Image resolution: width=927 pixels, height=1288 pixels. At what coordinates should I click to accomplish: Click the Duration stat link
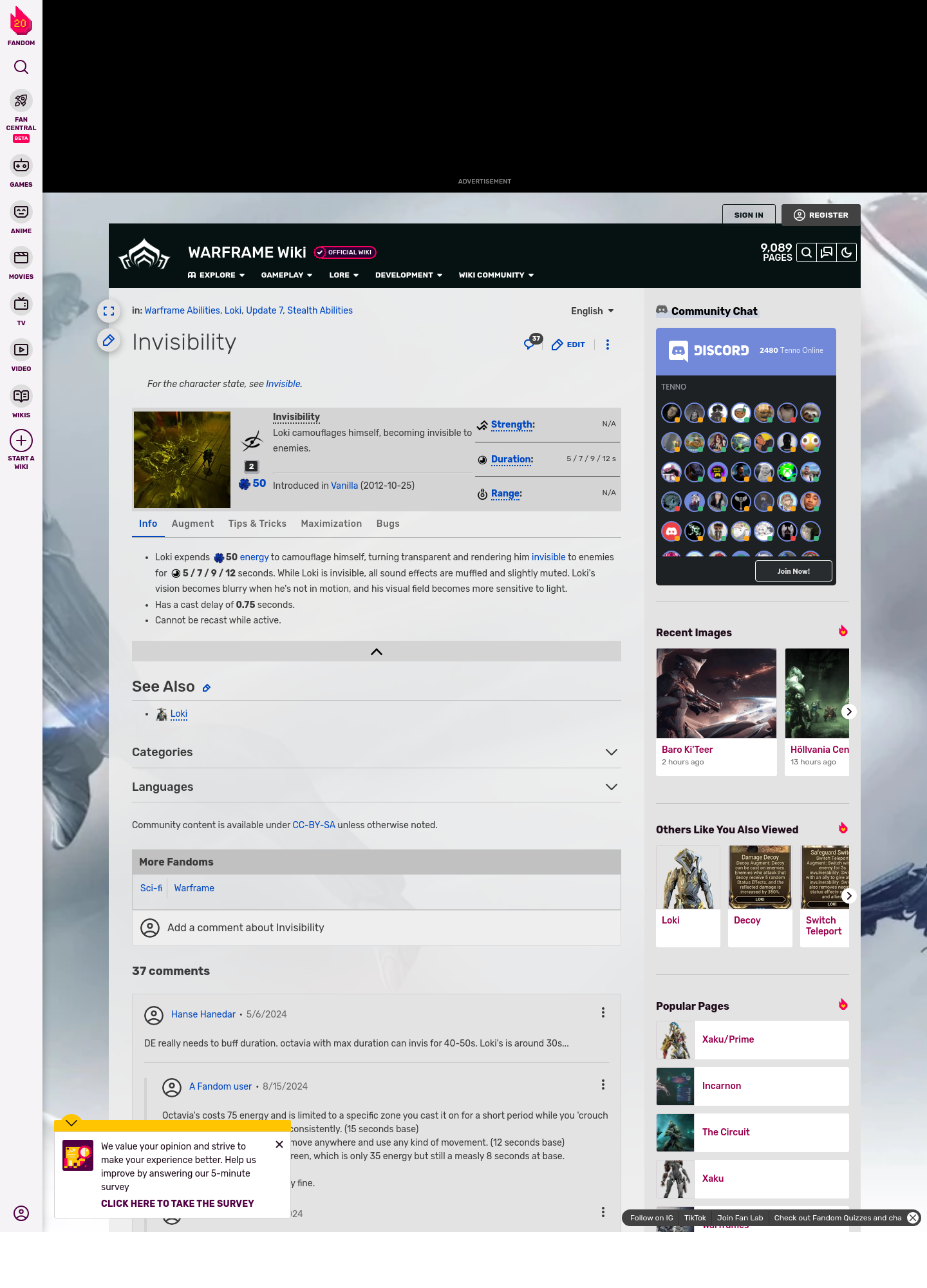512,459
